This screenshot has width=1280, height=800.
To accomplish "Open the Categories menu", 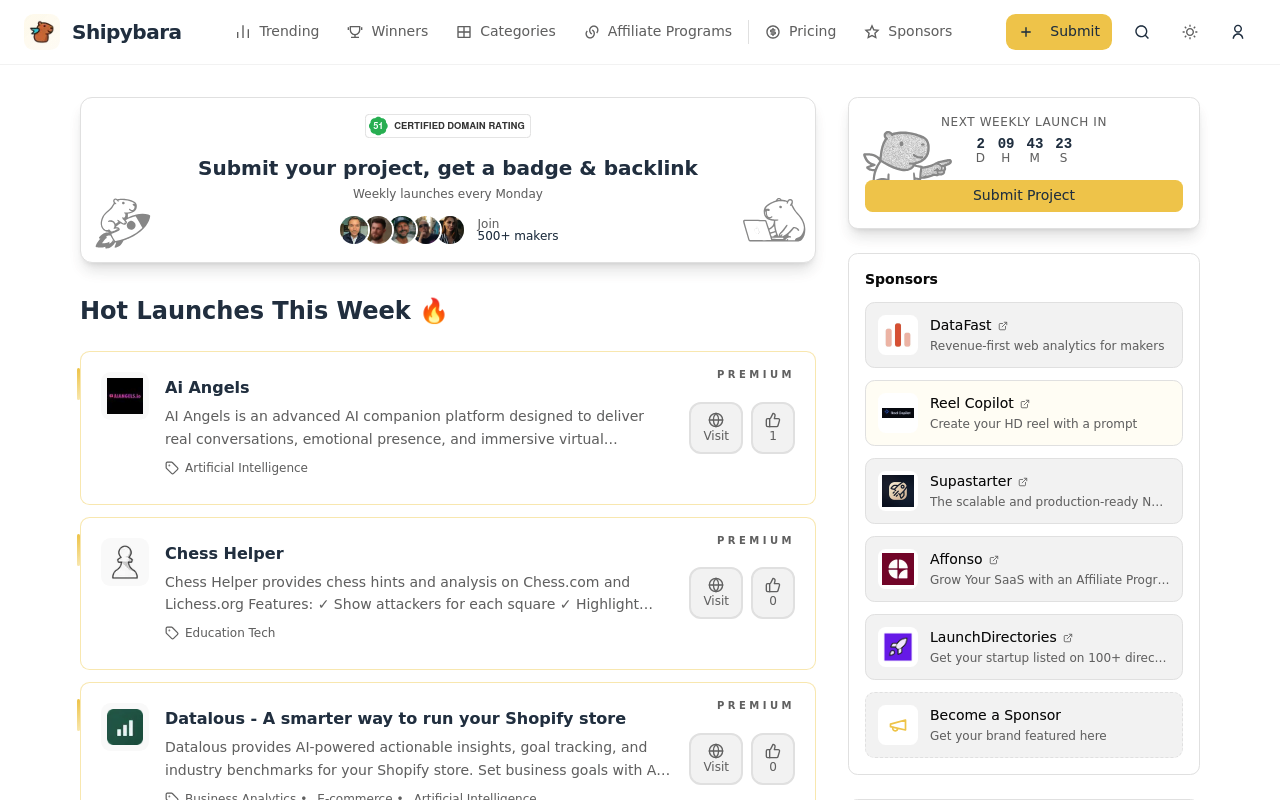I will click(506, 32).
